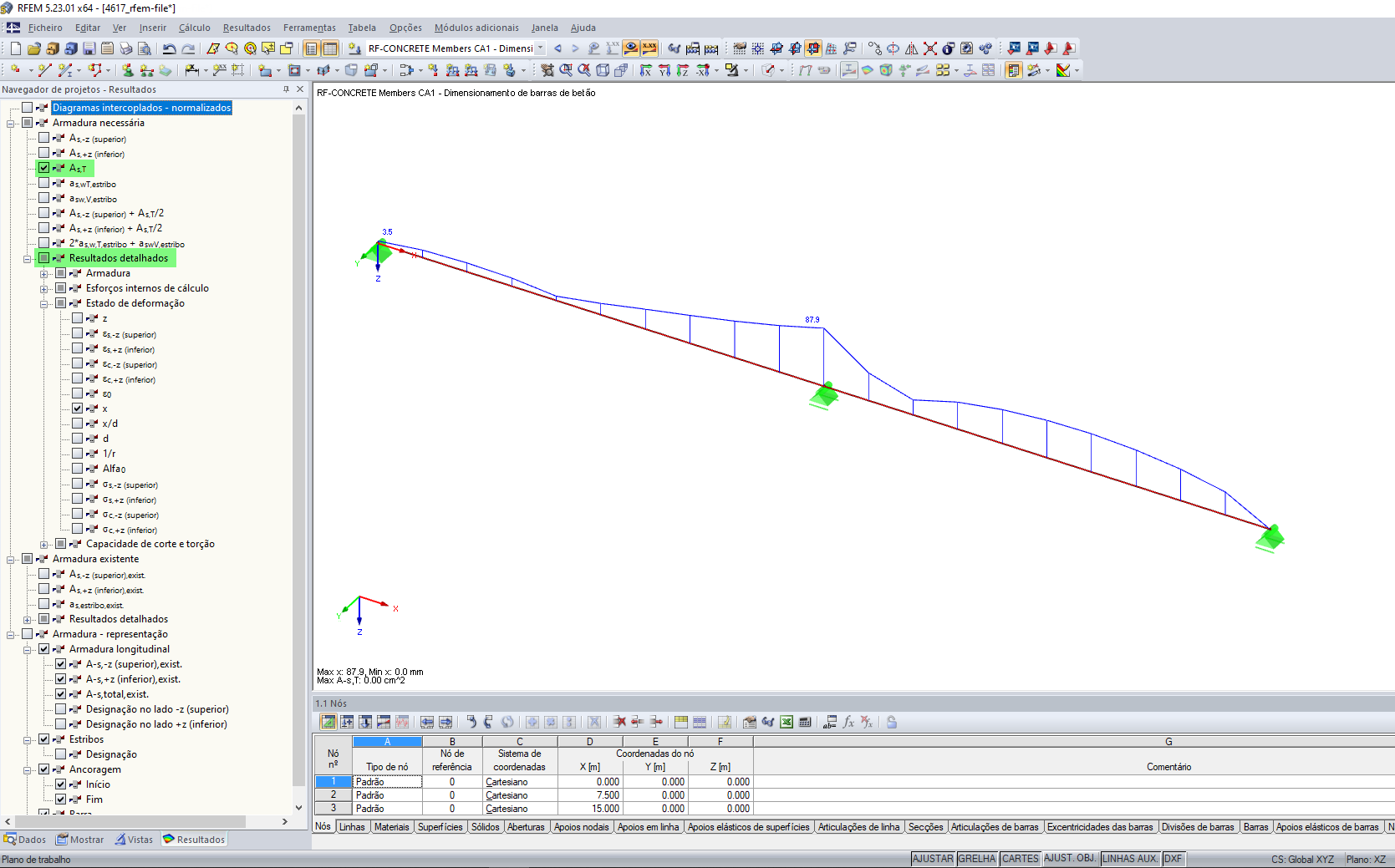
Task: Click the fx formula icon in table toolbar
Action: 848,722
